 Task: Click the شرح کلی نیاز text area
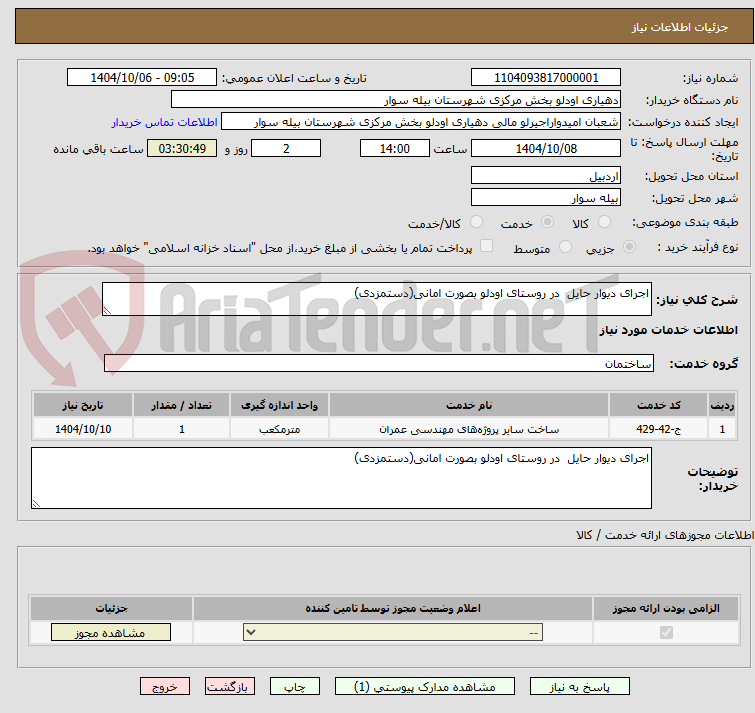click(x=377, y=299)
